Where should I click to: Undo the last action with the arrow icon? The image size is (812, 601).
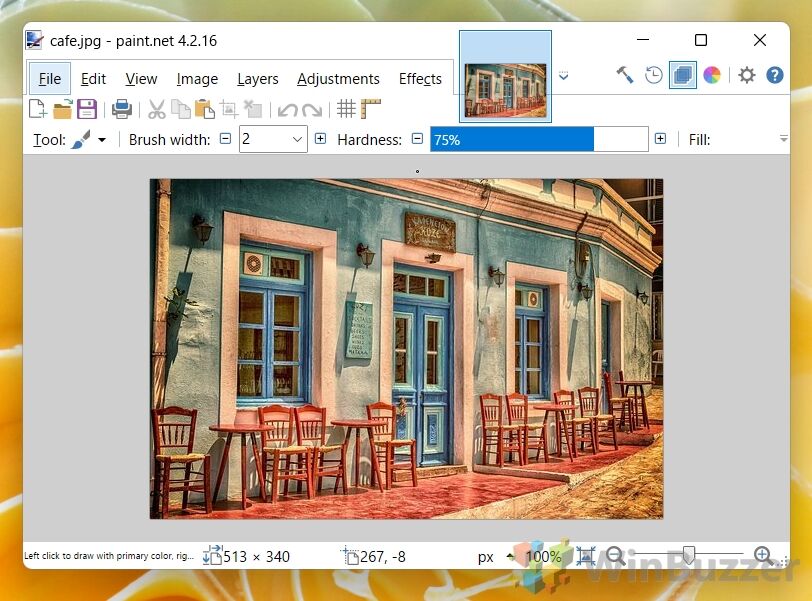pyautogui.click(x=287, y=110)
